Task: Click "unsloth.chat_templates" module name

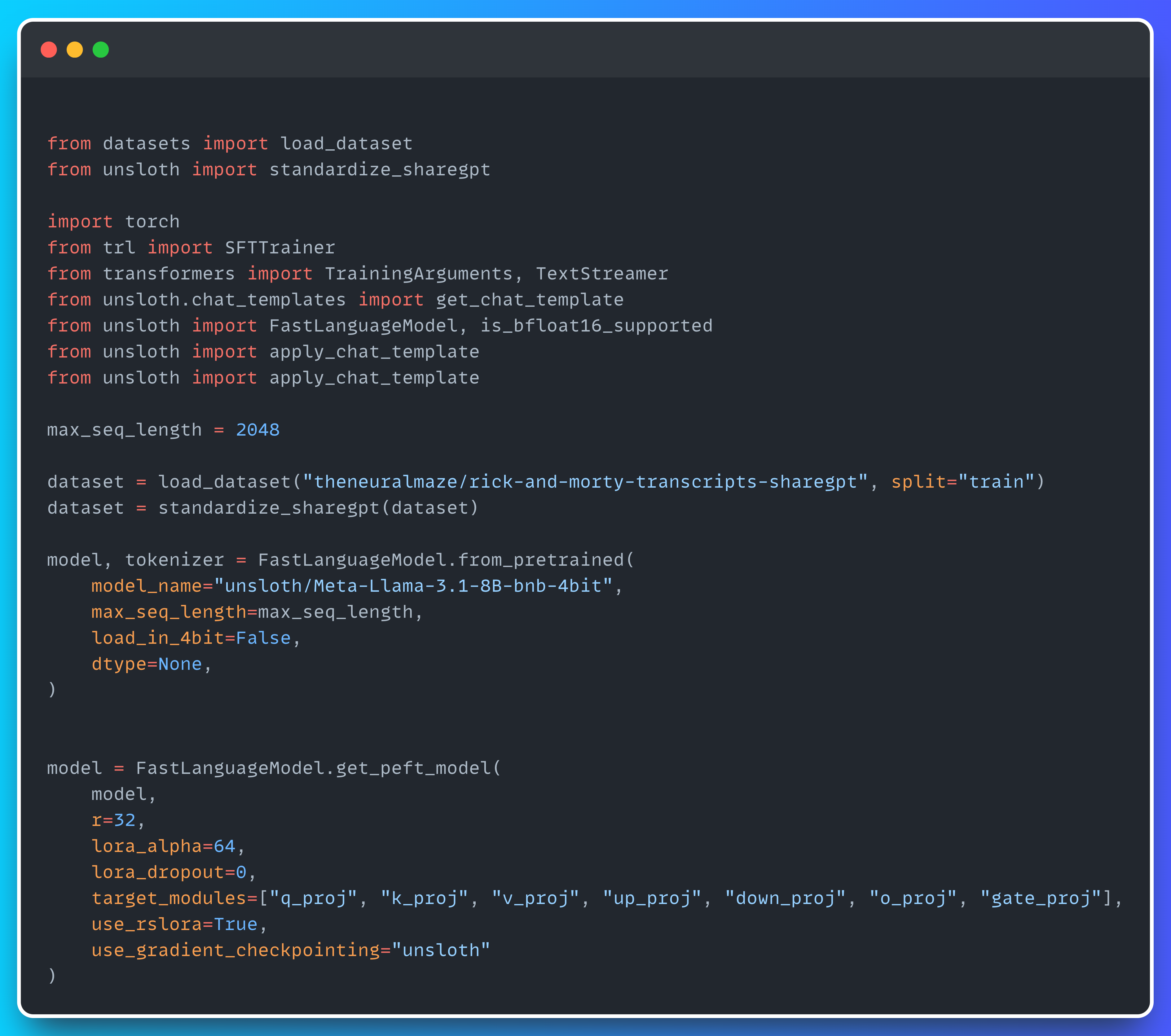Action: [225, 300]
